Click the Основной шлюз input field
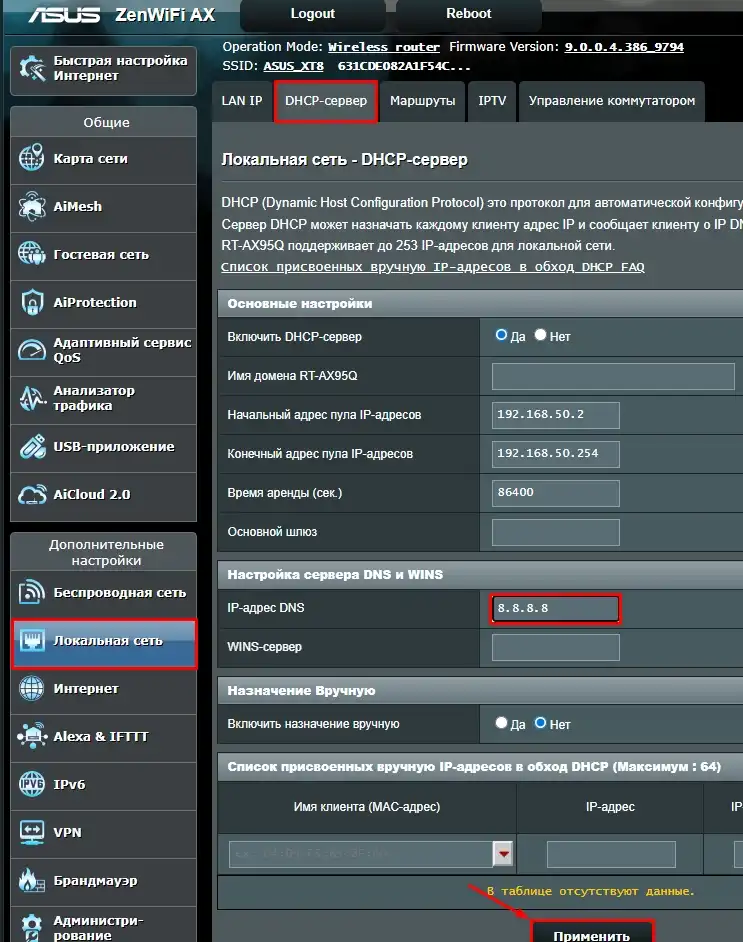This screenshot has width=743, height=942. coord(556,532)
